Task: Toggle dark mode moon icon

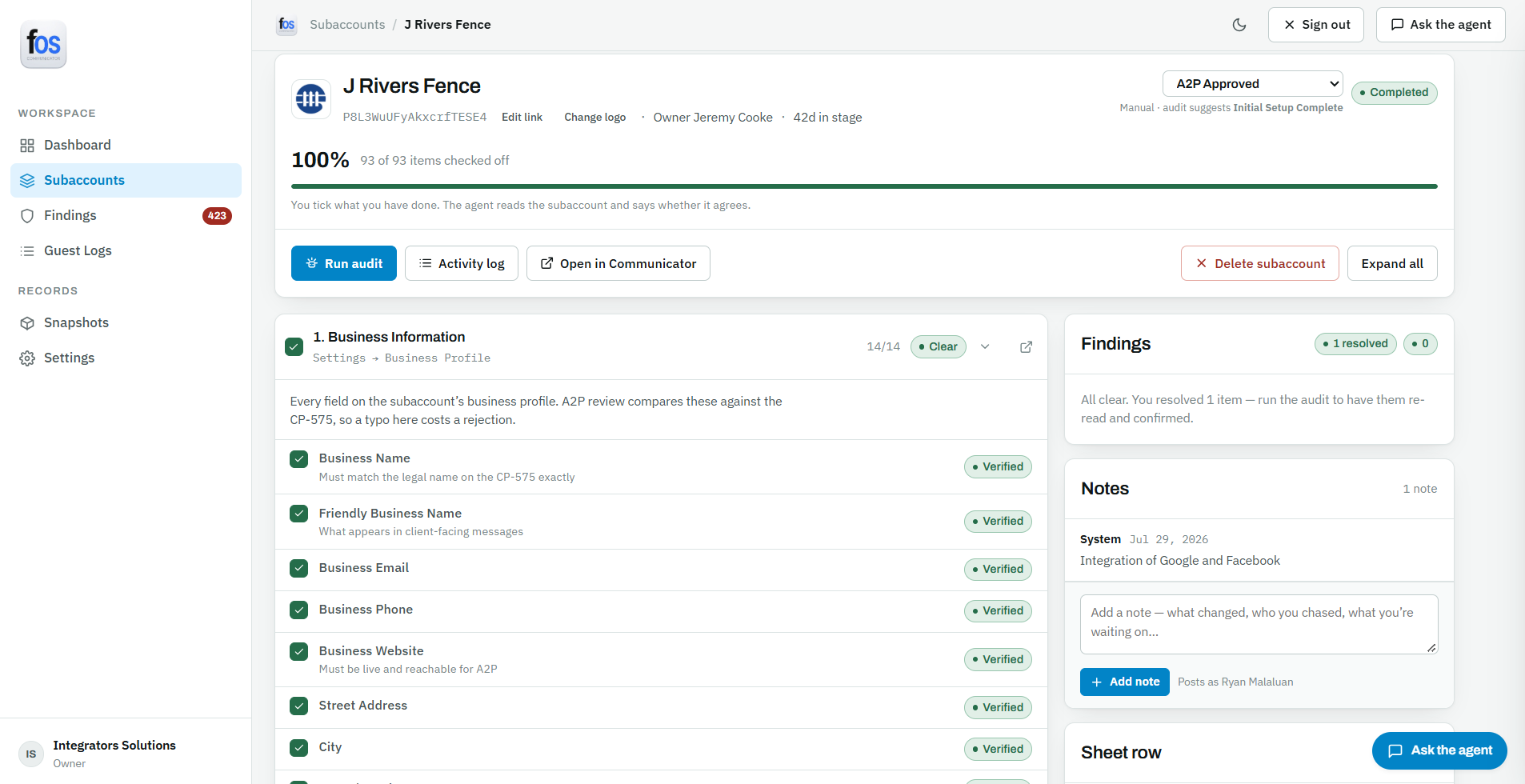Action: [x=1239, y=25]
